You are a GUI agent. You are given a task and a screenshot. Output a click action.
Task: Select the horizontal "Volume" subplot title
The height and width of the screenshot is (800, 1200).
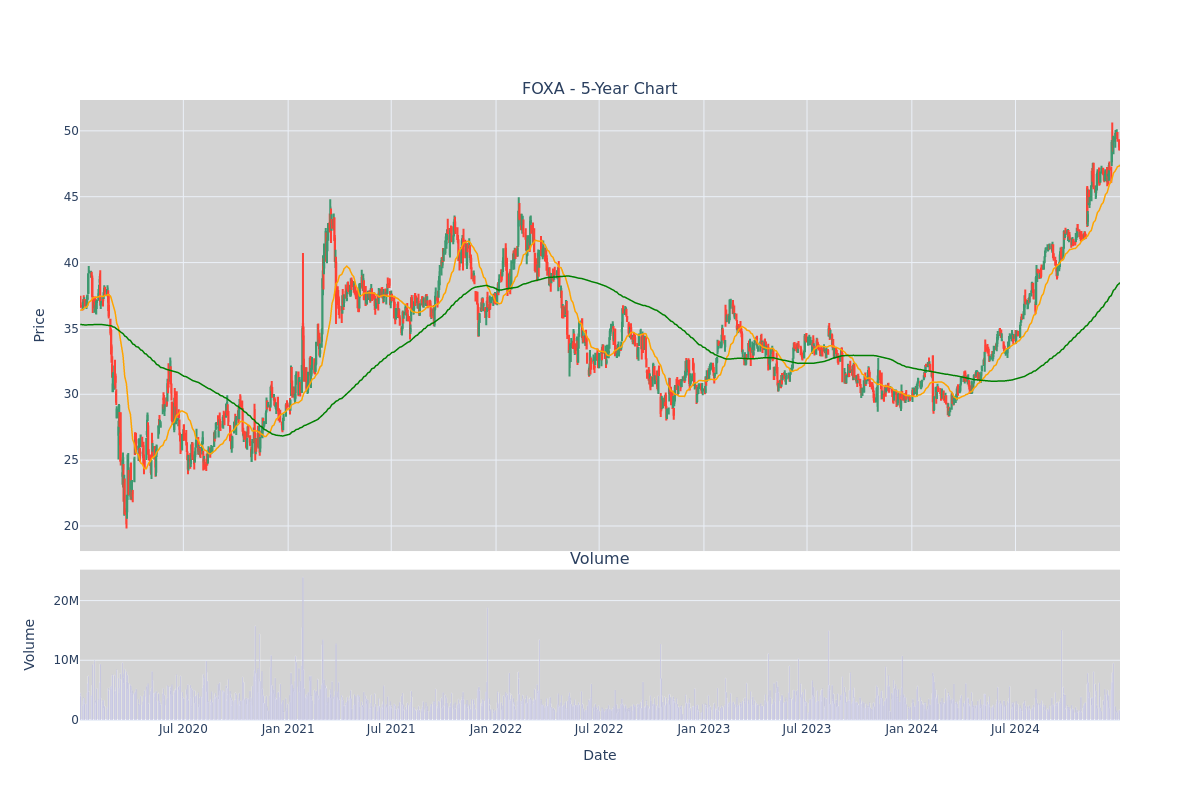600,559
